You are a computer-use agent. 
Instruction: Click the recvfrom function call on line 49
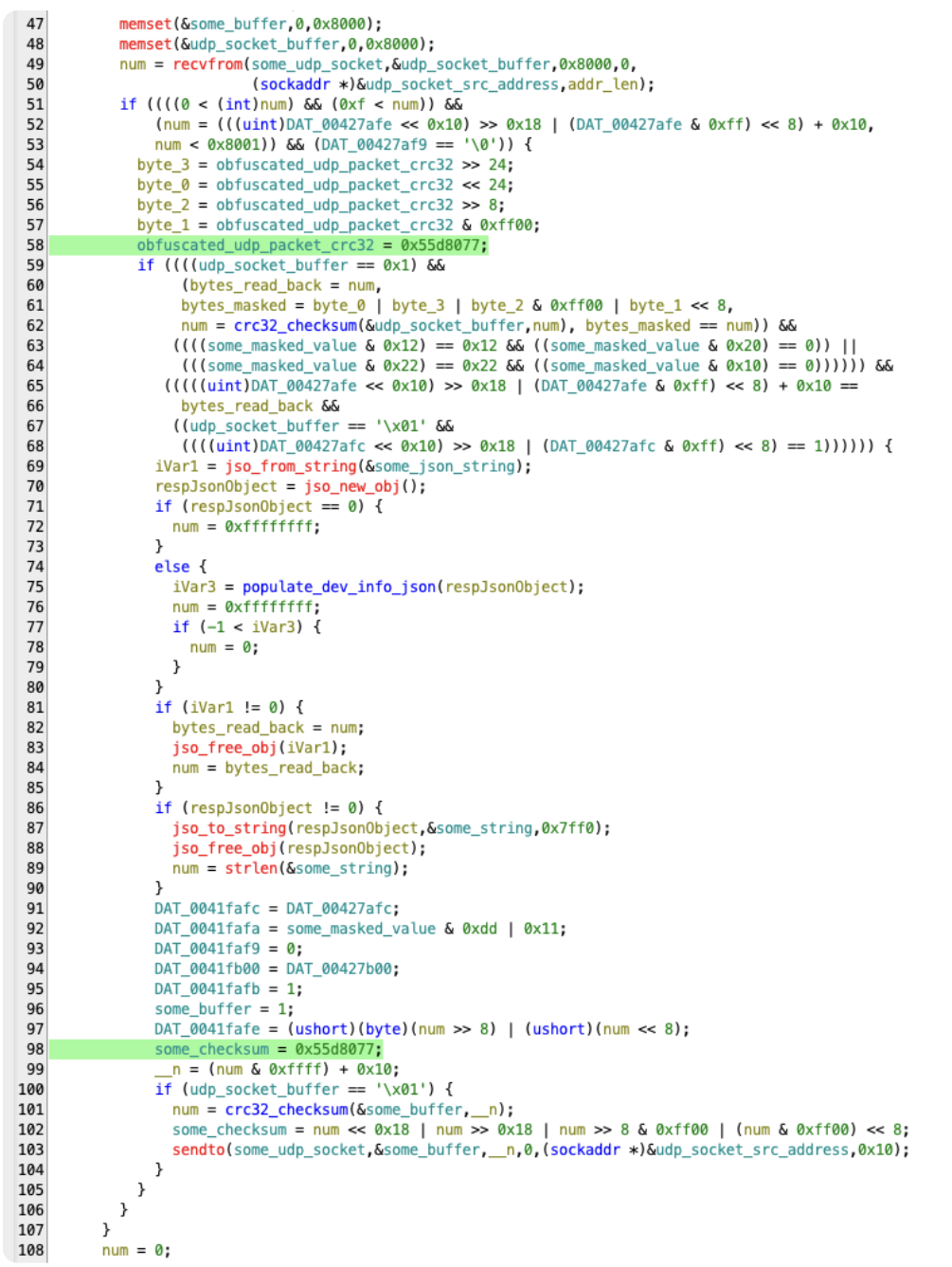(x=207, y=64)
